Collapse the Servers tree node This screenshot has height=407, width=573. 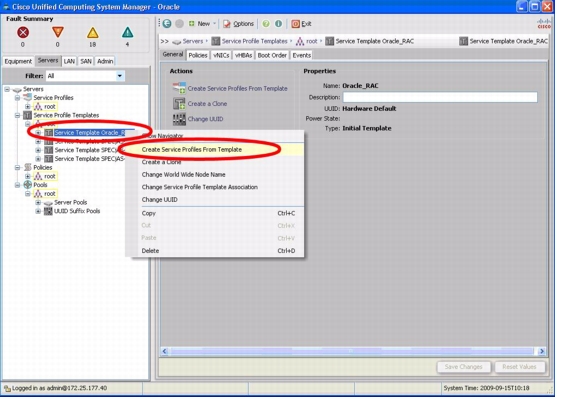coord(7,89)
